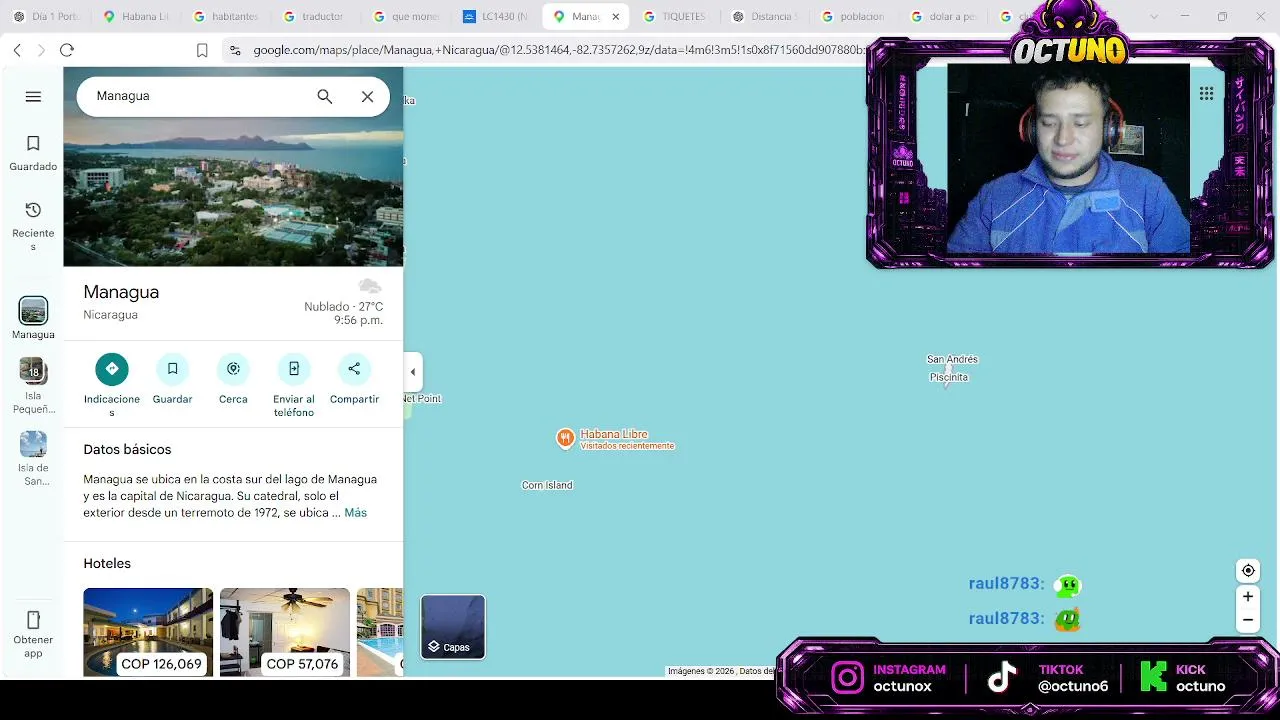The image size is (1280, 720).
Task: Open the Recientes history panel
Action: click(x=33, y=226)
